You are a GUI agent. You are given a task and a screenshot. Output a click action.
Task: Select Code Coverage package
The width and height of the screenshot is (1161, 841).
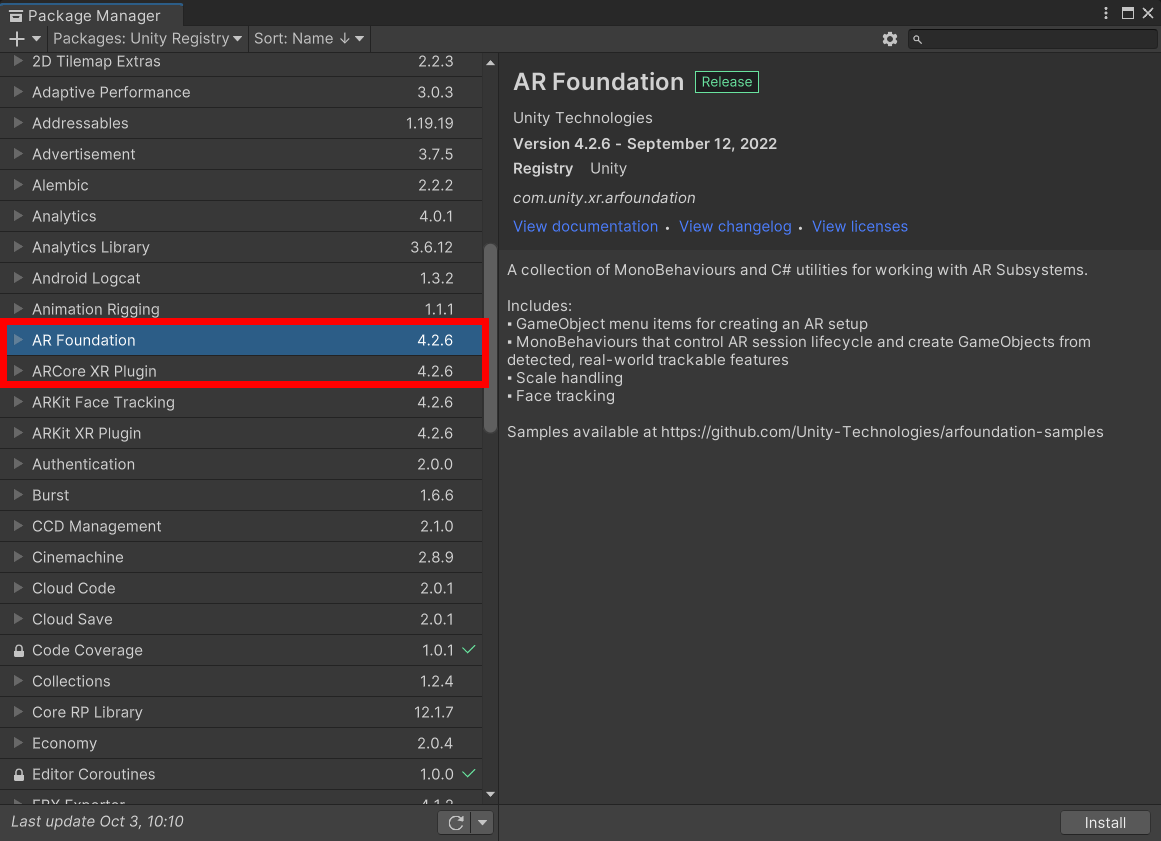[241, 651]
